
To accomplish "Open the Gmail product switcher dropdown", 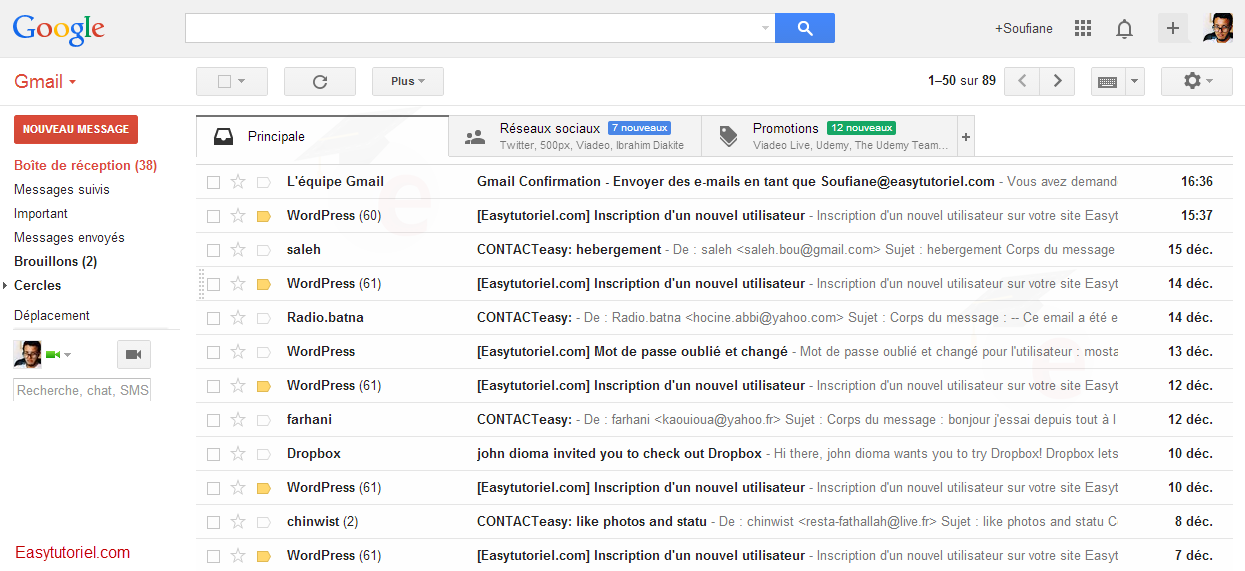I will [45, 82].
